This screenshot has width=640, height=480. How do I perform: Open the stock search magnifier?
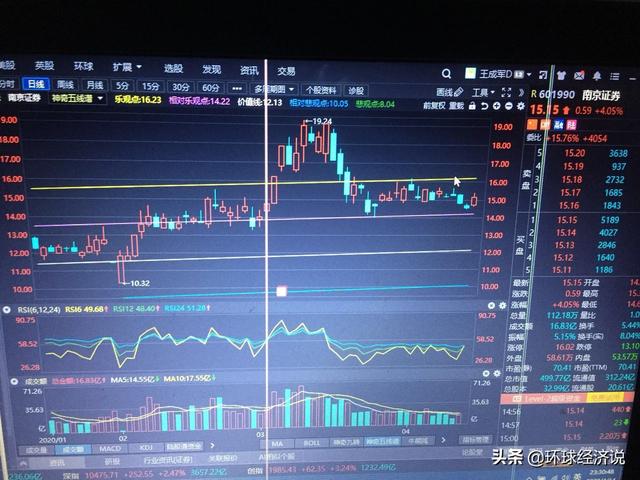point(446,74)
